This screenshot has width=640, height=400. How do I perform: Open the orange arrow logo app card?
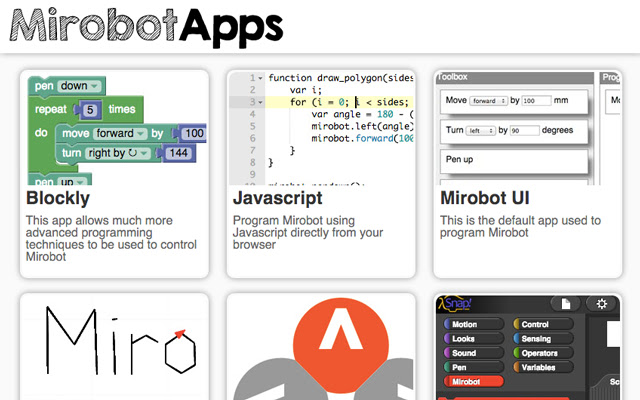tap(321, 347)
